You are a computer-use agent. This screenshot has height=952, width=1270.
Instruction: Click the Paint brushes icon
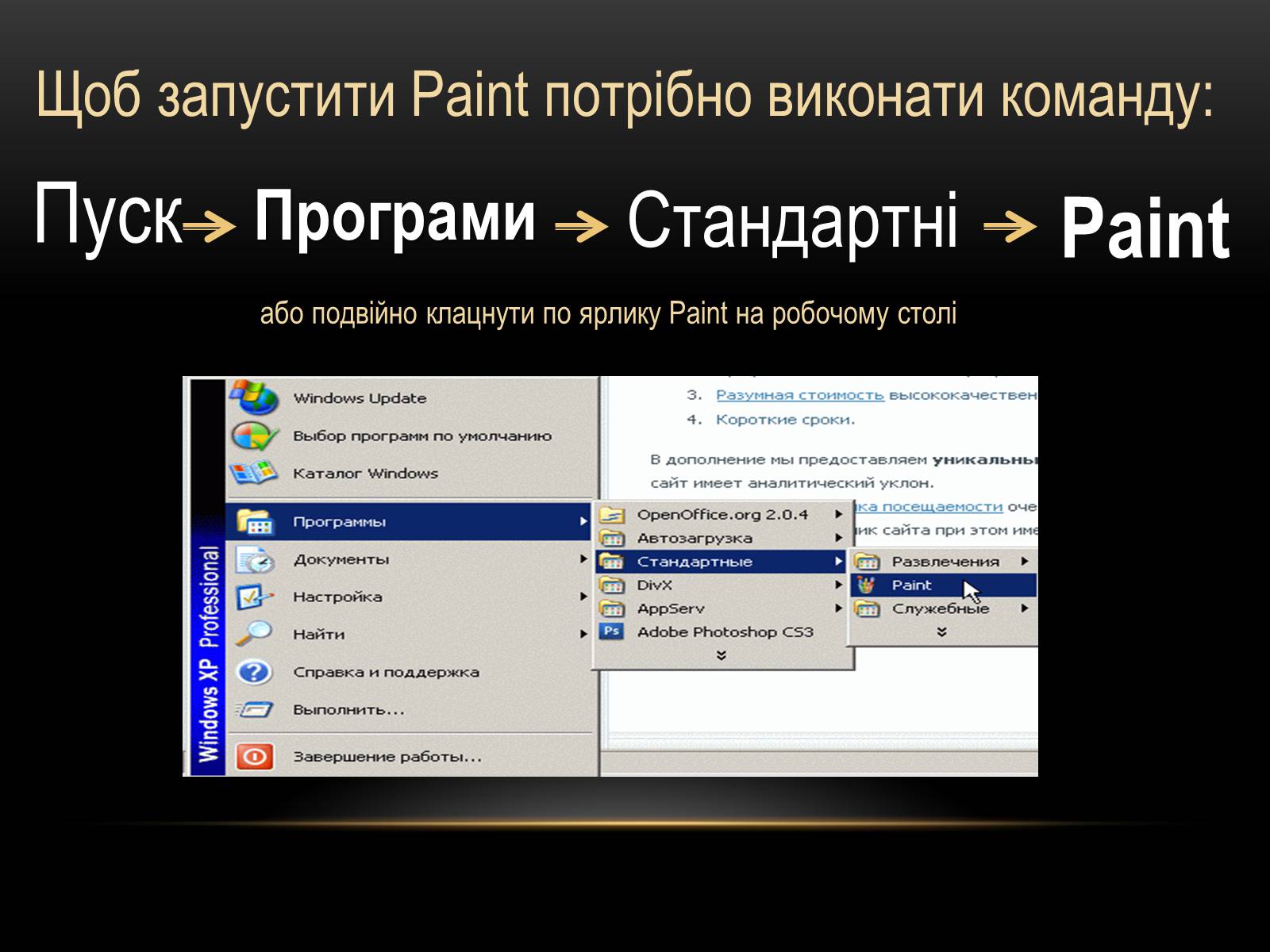(867, 585)
